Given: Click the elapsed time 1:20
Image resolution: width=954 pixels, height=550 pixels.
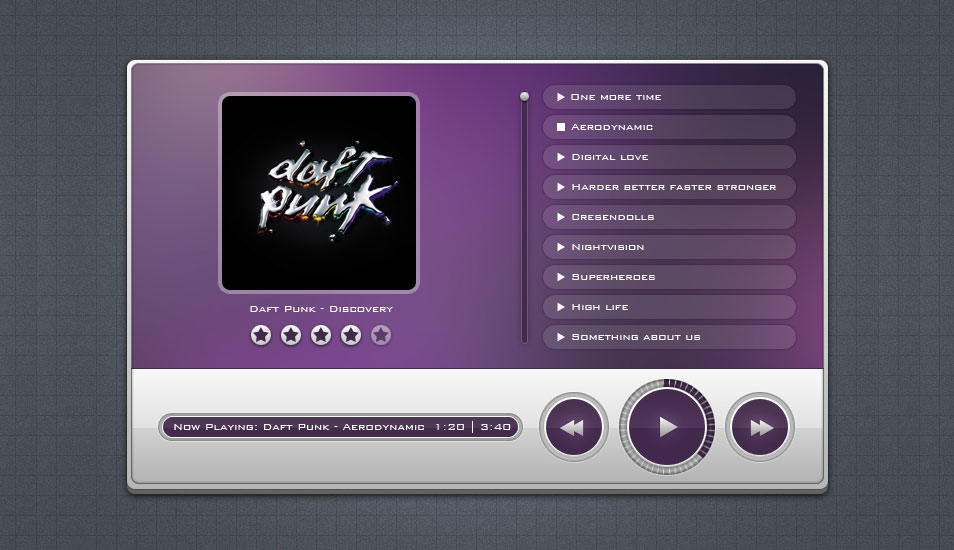Looking at the screenshot, I should click(x=450, y=427).
